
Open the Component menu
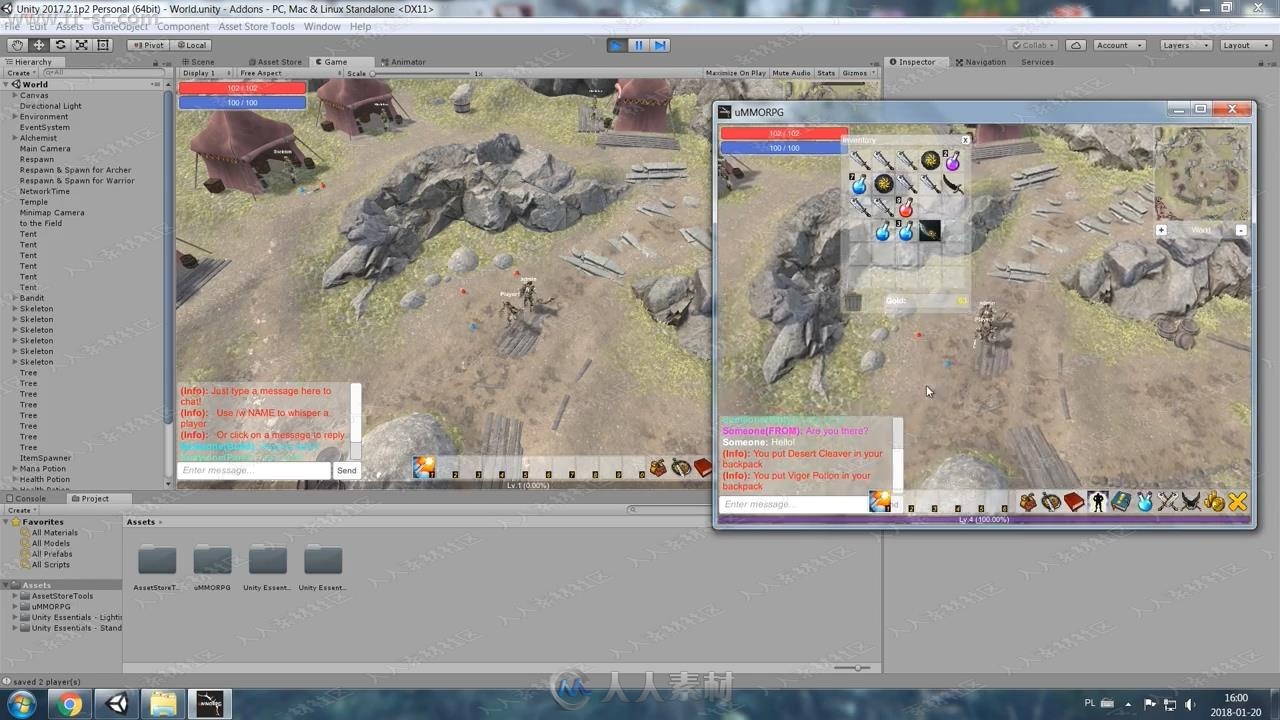[183, 27]
